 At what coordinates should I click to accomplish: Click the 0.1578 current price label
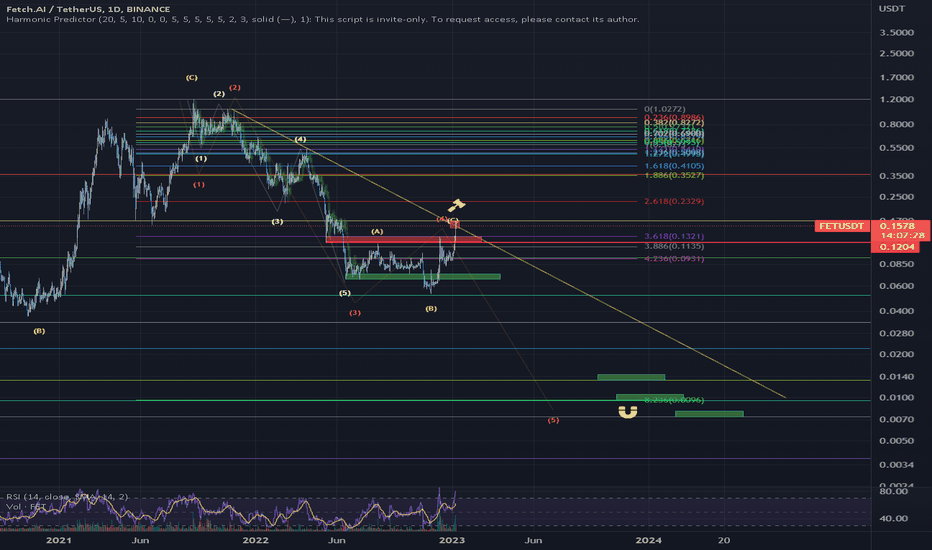[x=897, y=226]
